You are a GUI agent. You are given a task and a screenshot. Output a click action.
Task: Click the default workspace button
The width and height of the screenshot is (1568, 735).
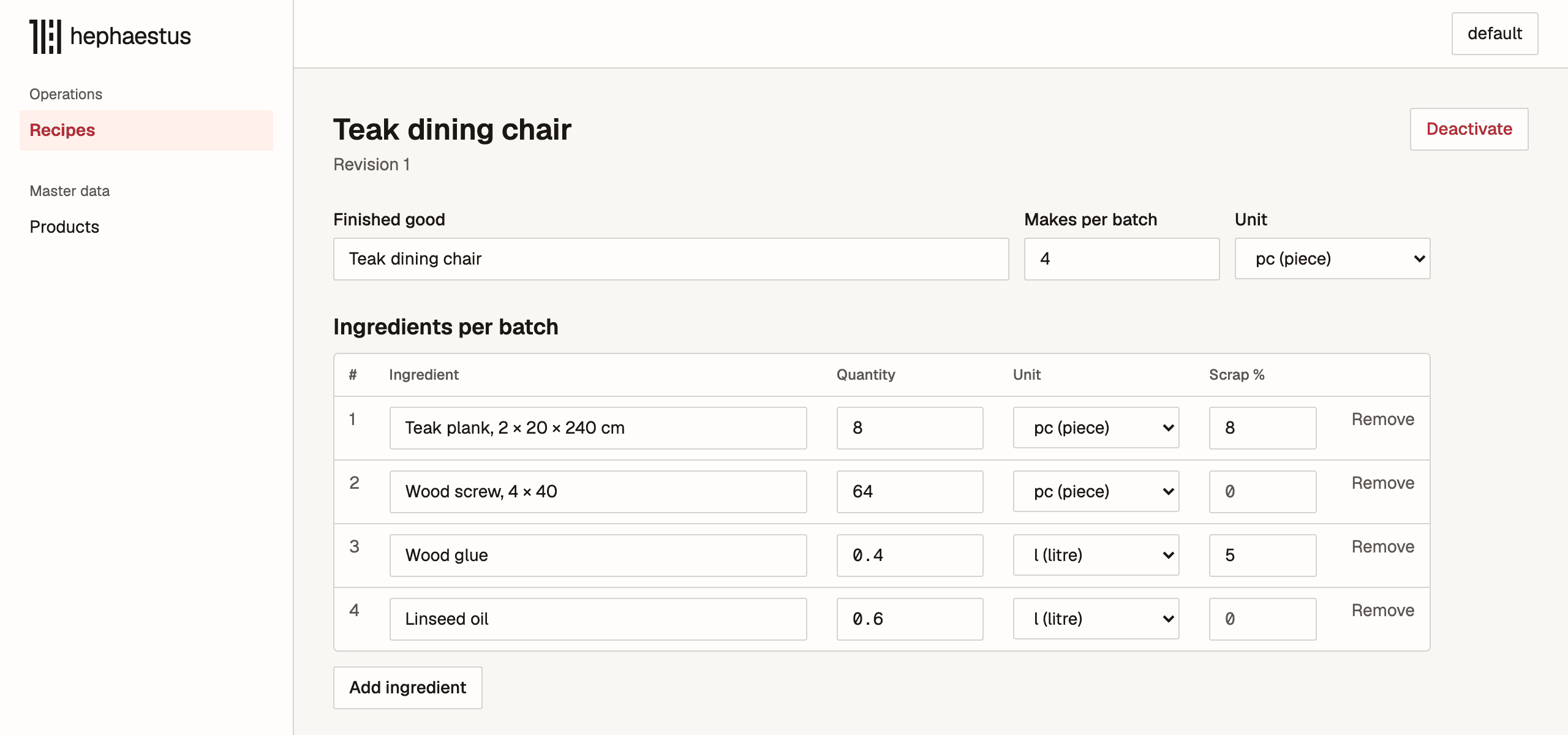(1494, 34)
